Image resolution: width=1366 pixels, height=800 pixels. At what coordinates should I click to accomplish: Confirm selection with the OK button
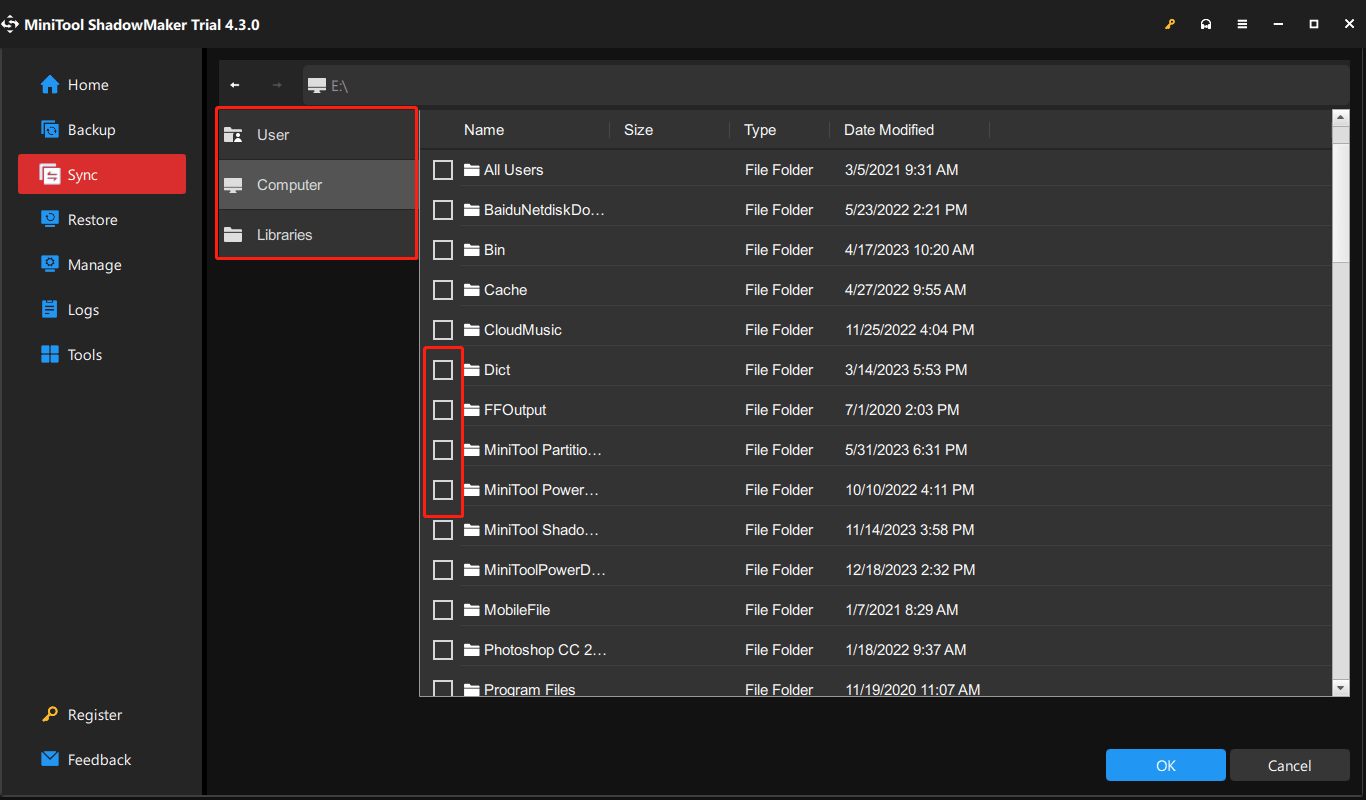click(x=1165, y=765)
